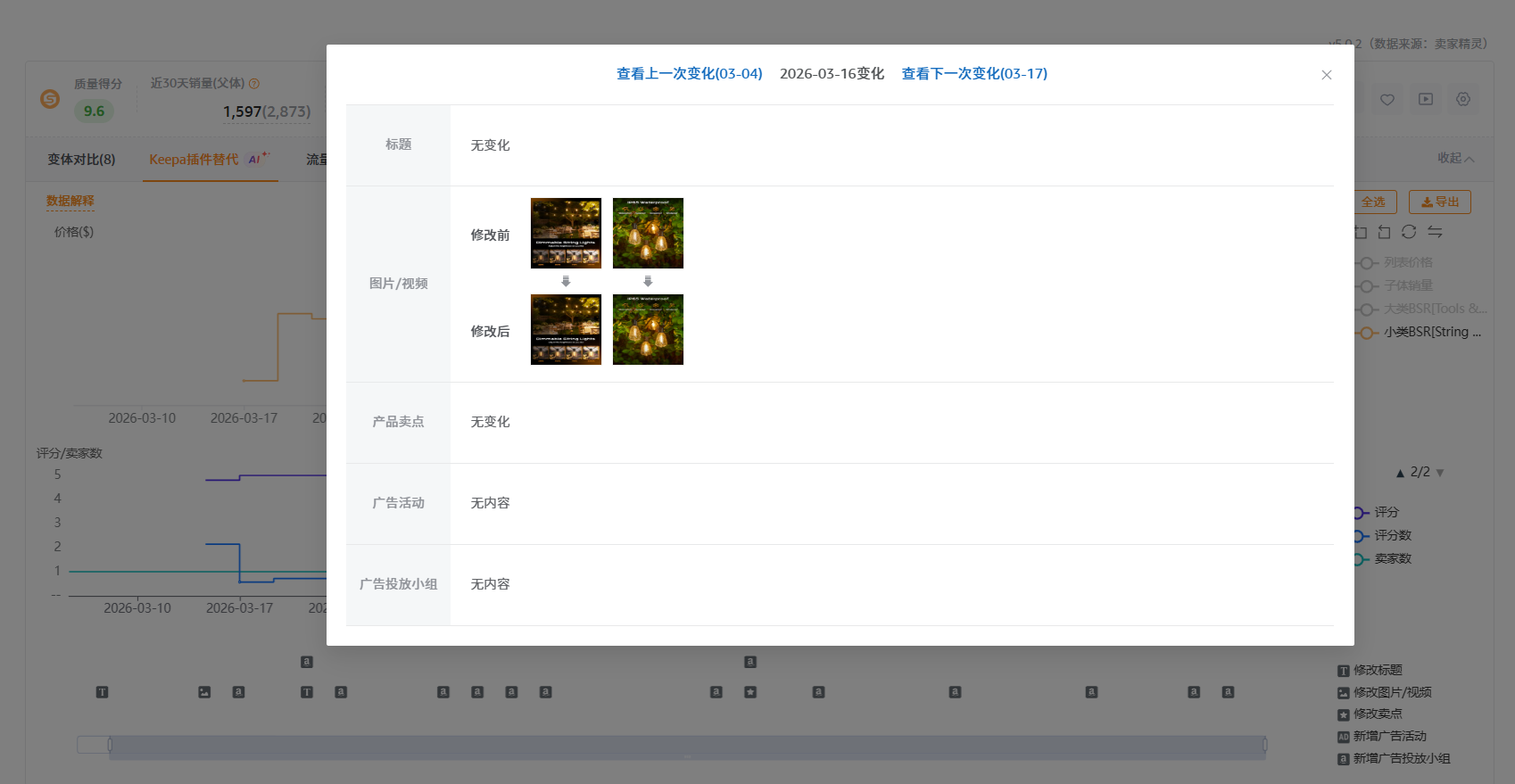Click the star bullet-point change marker
Image resolution: width=1515 pixels, height=784 pixels.
click(x=750, y=692)
